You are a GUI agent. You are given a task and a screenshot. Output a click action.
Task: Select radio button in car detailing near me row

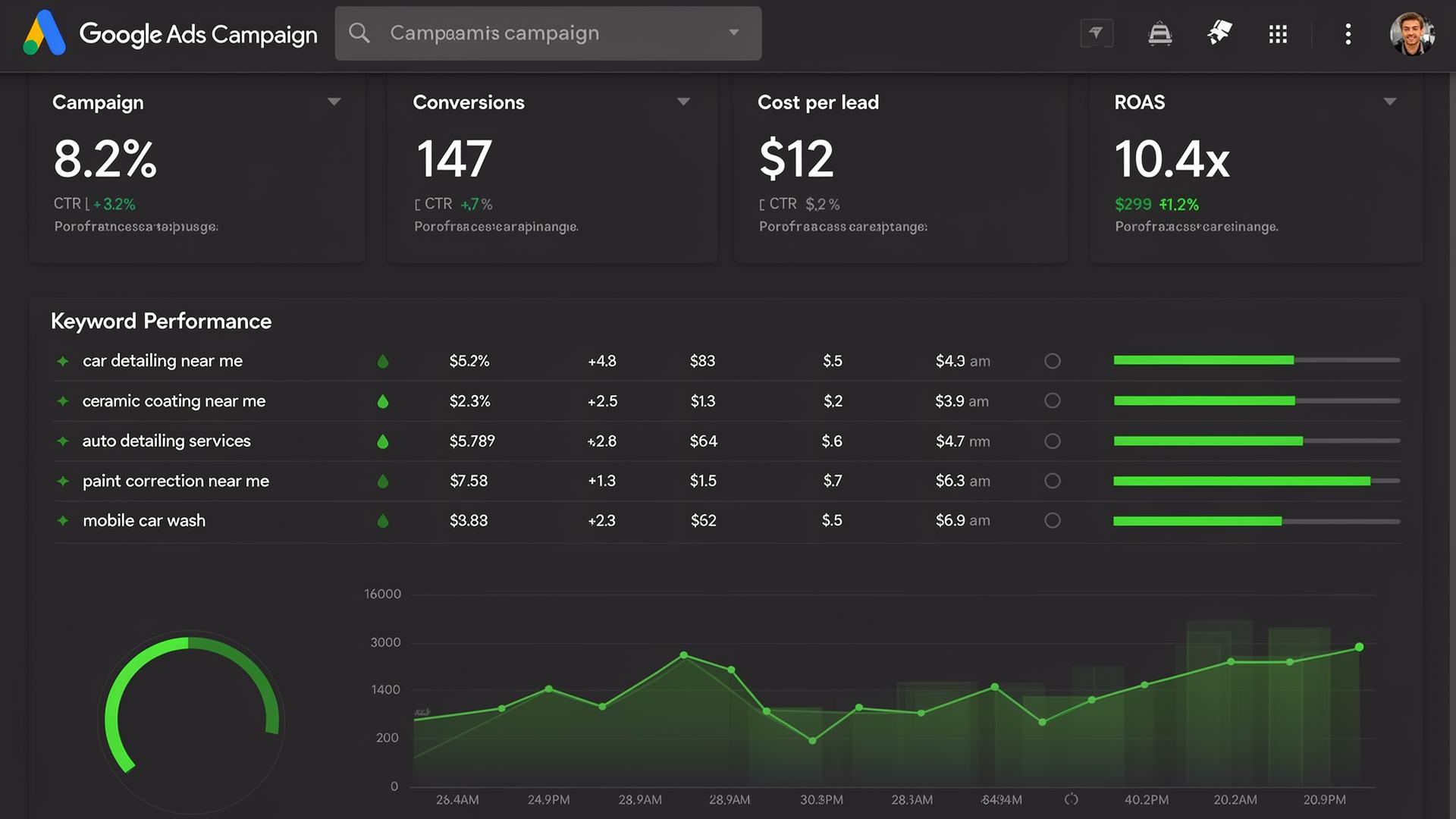click(1053, 361)
